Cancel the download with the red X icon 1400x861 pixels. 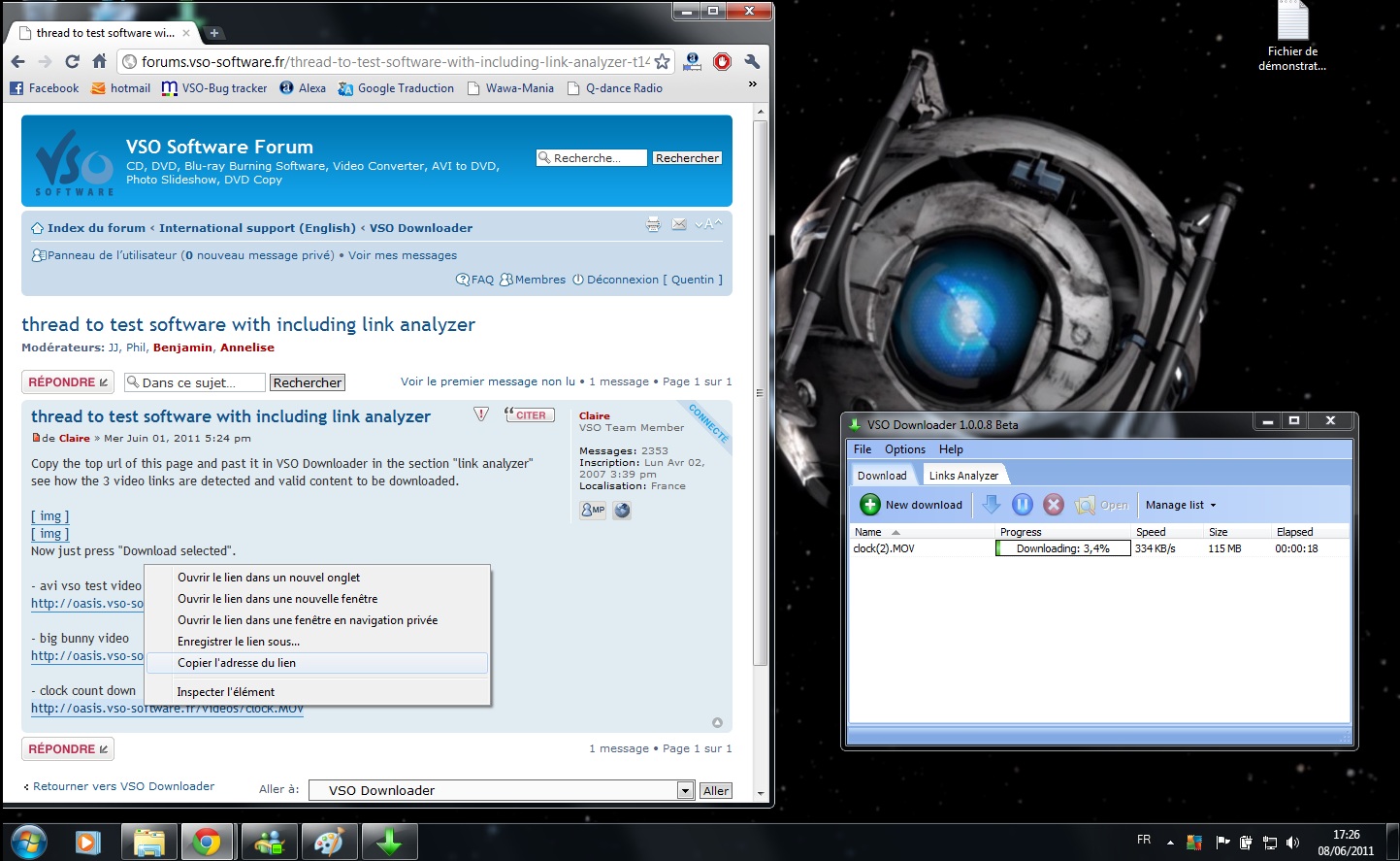click(1054, 505)
